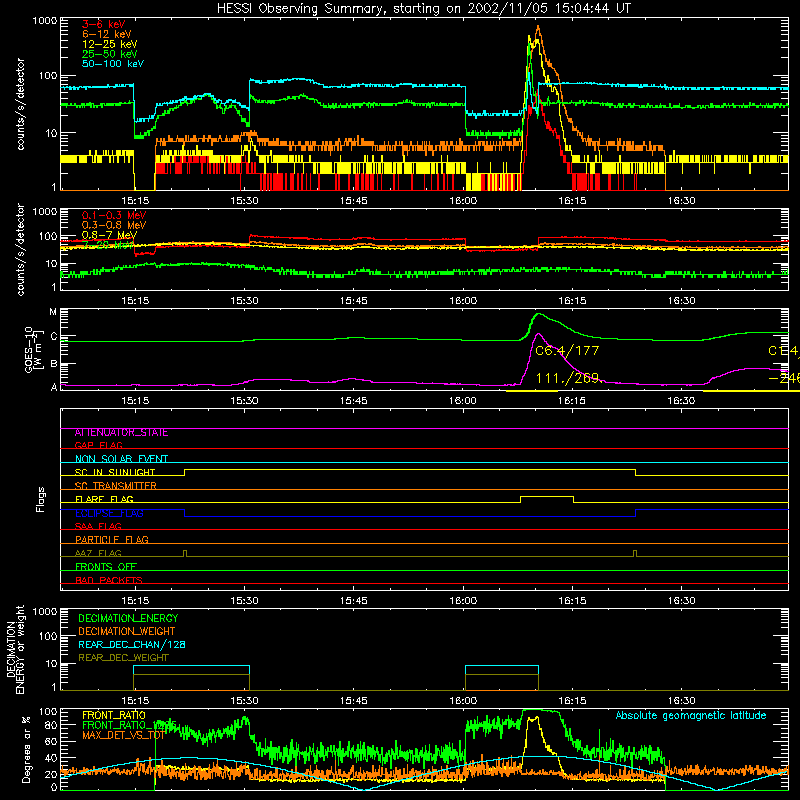Select the SAA_FLAG label
800x800 pixels.
click(98, 526)
